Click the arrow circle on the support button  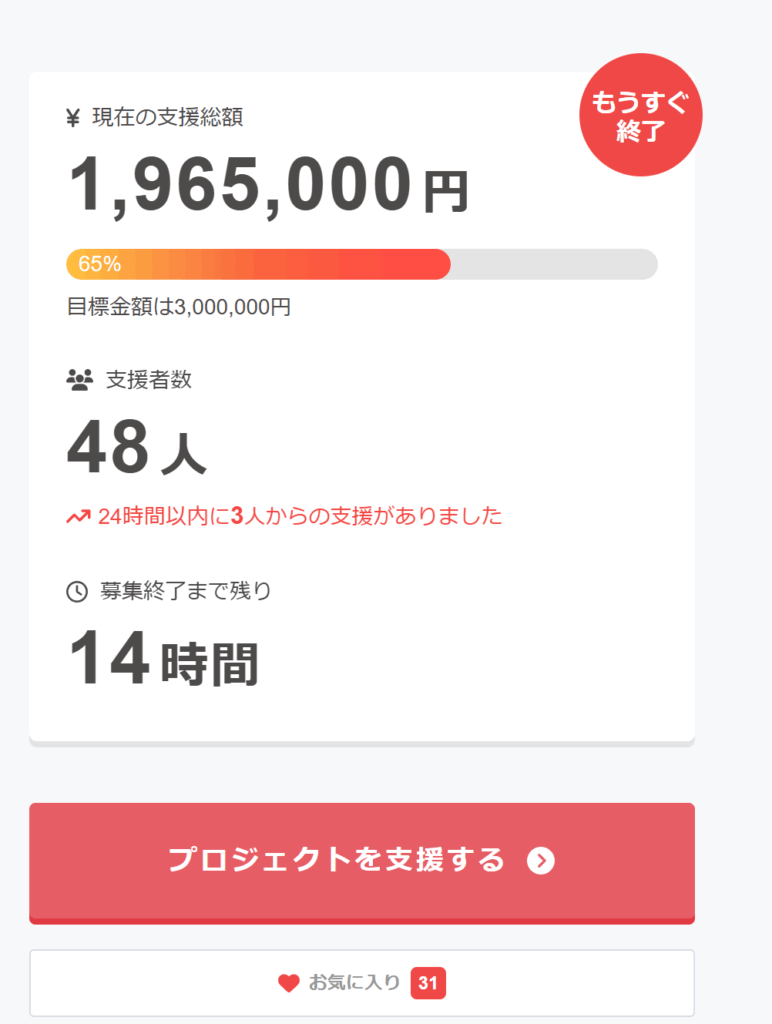[x=541, y=860]
